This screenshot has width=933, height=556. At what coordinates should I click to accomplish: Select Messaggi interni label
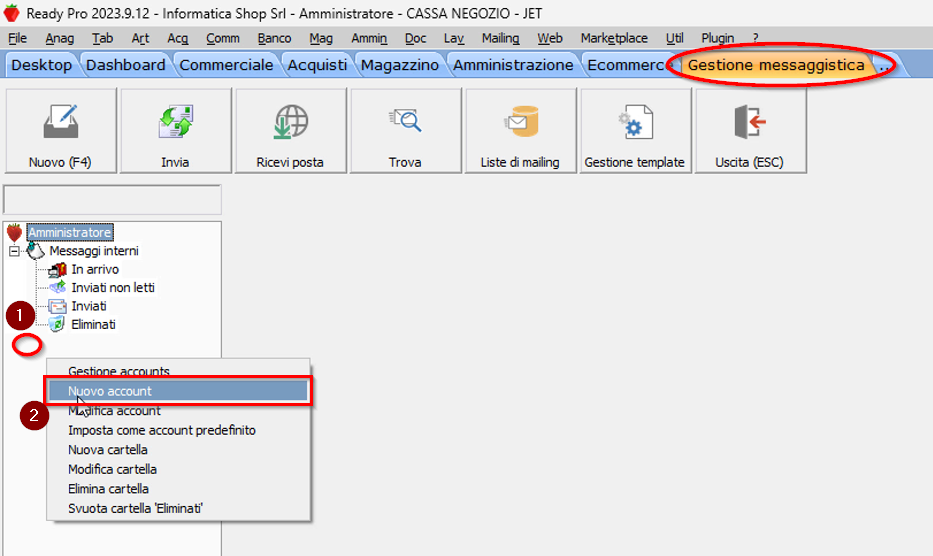point(94,251)
